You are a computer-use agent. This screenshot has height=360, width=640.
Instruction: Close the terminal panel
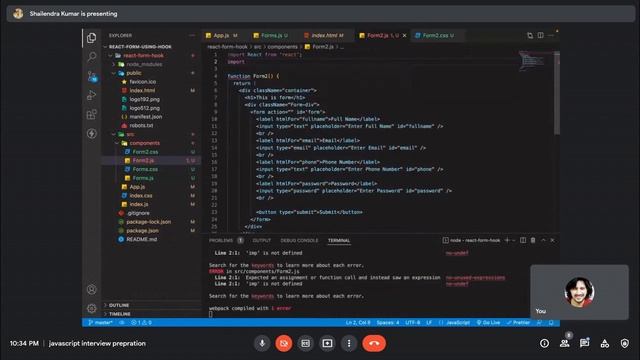pyautogui.click(x=552, y=240)
